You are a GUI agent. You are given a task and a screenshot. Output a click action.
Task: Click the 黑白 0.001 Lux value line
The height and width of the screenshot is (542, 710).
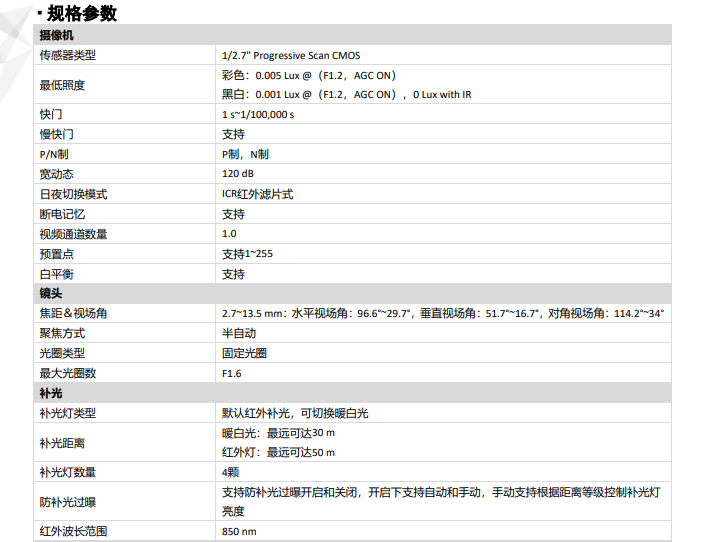[346, 95]
